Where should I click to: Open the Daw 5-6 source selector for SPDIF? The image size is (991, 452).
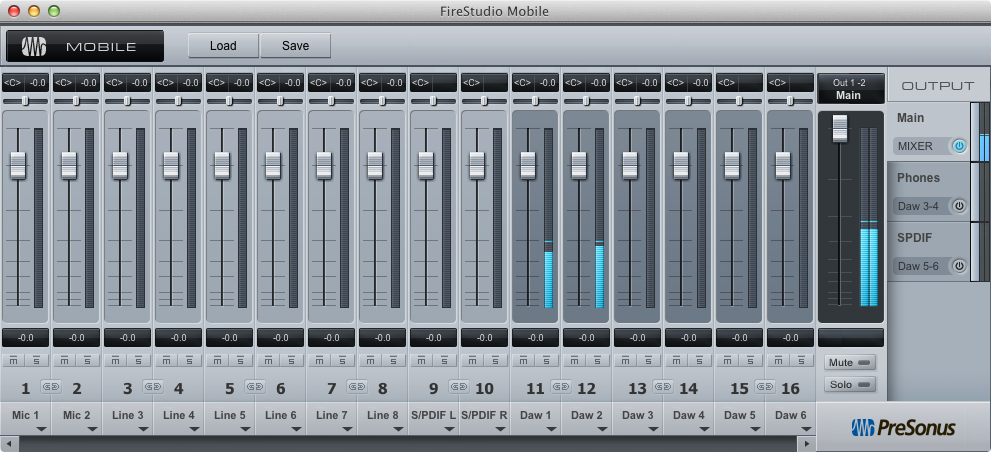(x=922, y=266)
